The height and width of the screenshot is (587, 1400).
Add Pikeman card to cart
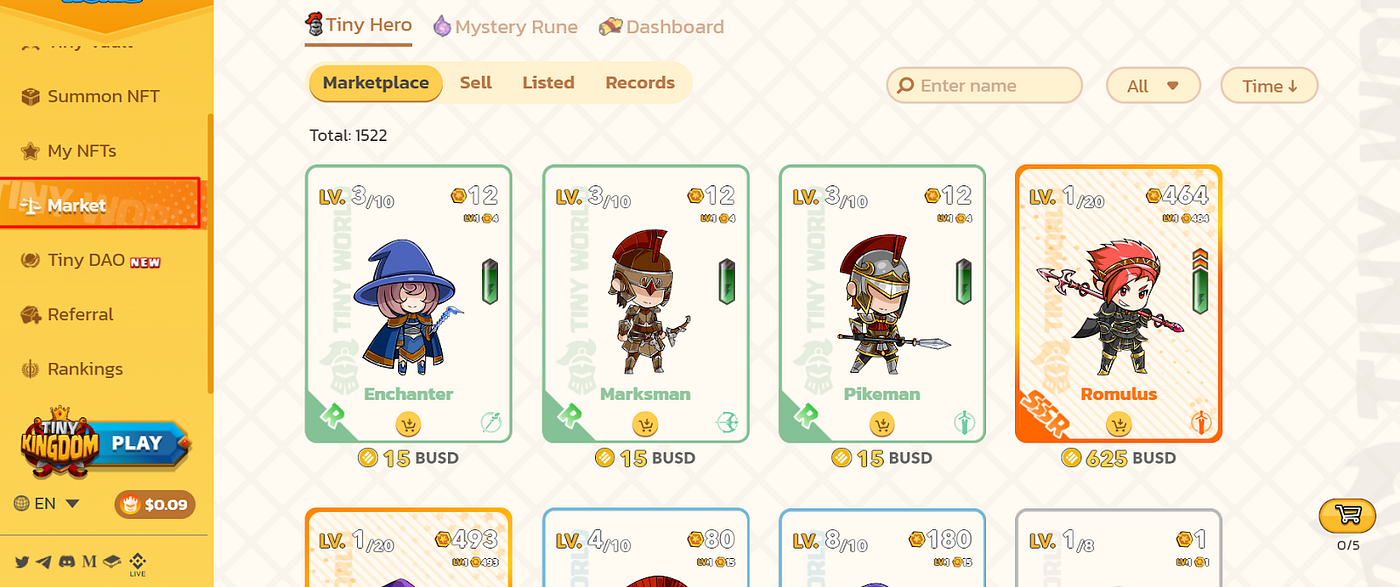click(882, 425)
